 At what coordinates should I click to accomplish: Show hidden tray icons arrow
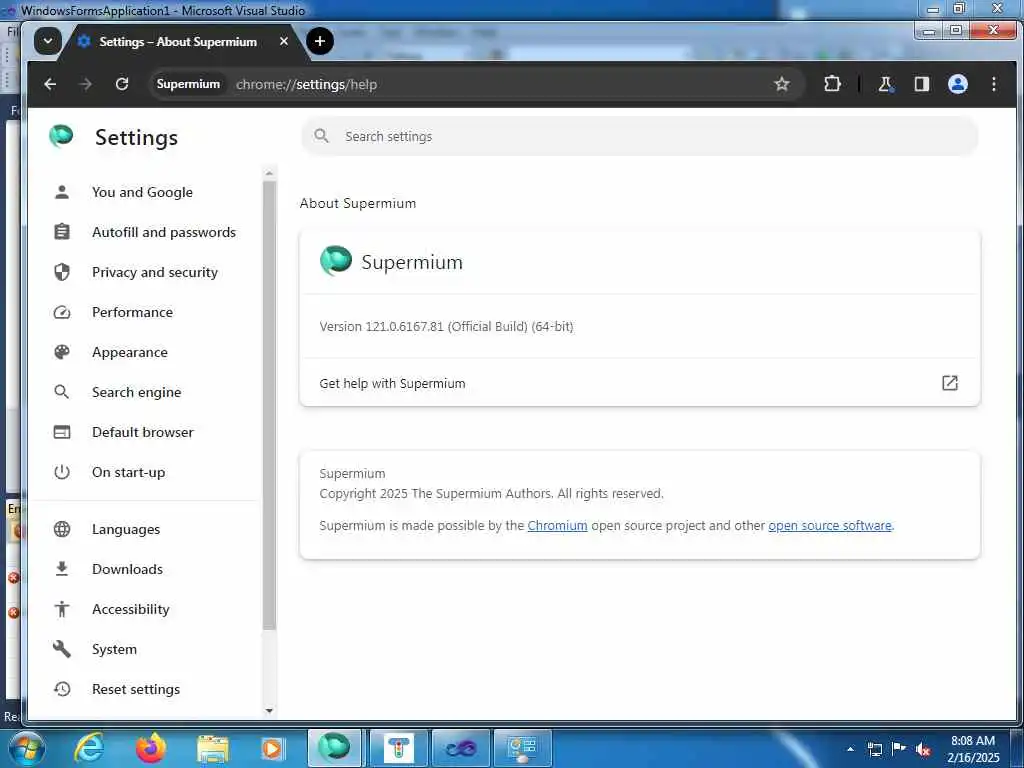pyautogui.click(x=850, y=749)
